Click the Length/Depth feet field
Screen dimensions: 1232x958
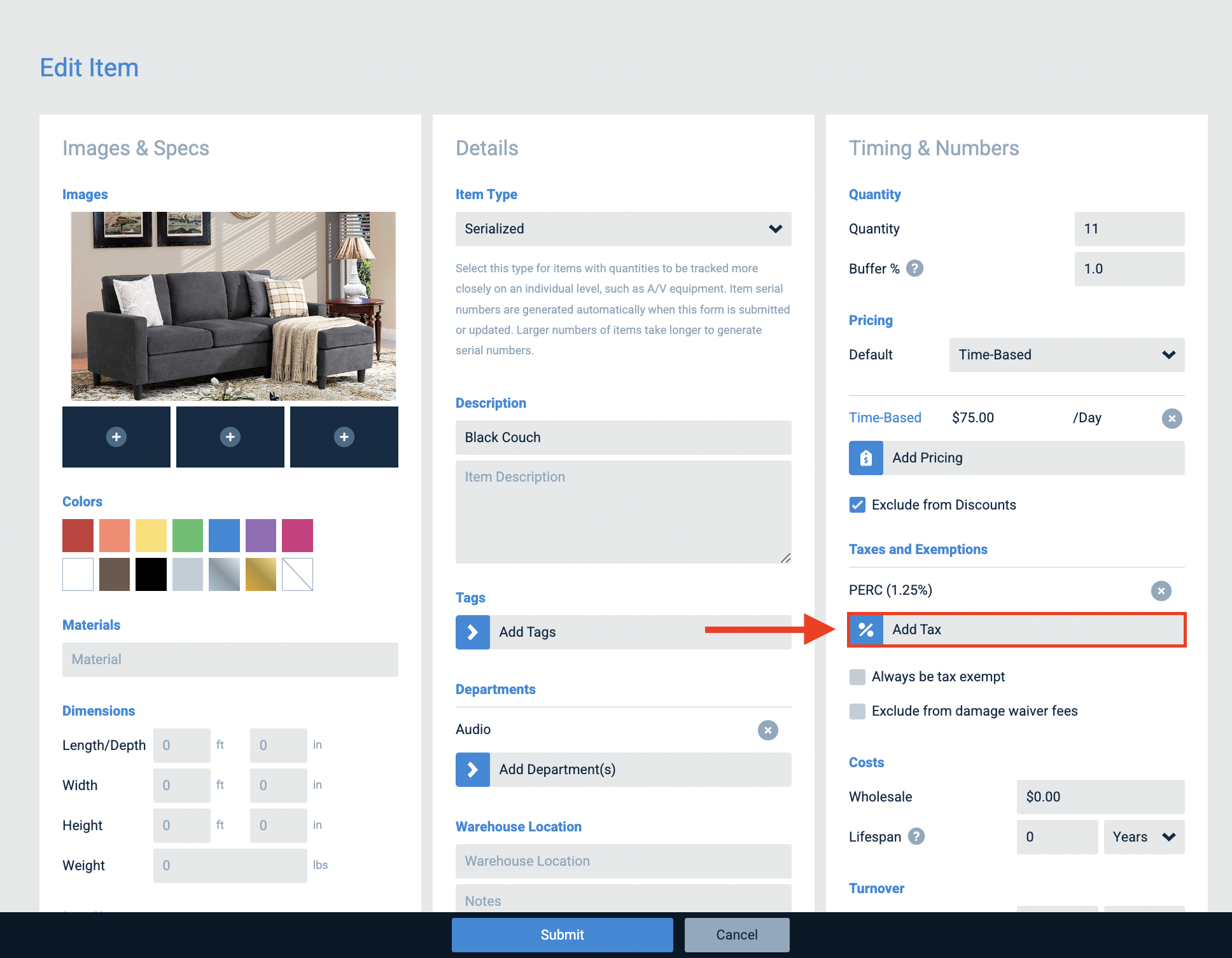coord(182,746)
